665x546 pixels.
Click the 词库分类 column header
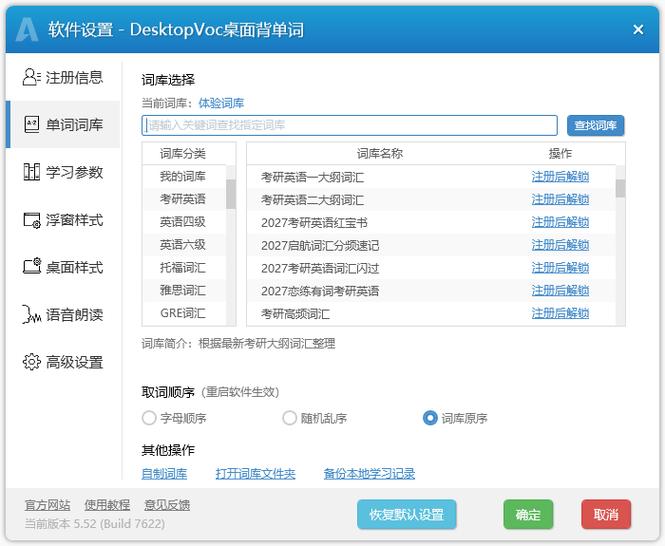click(183, 154)
